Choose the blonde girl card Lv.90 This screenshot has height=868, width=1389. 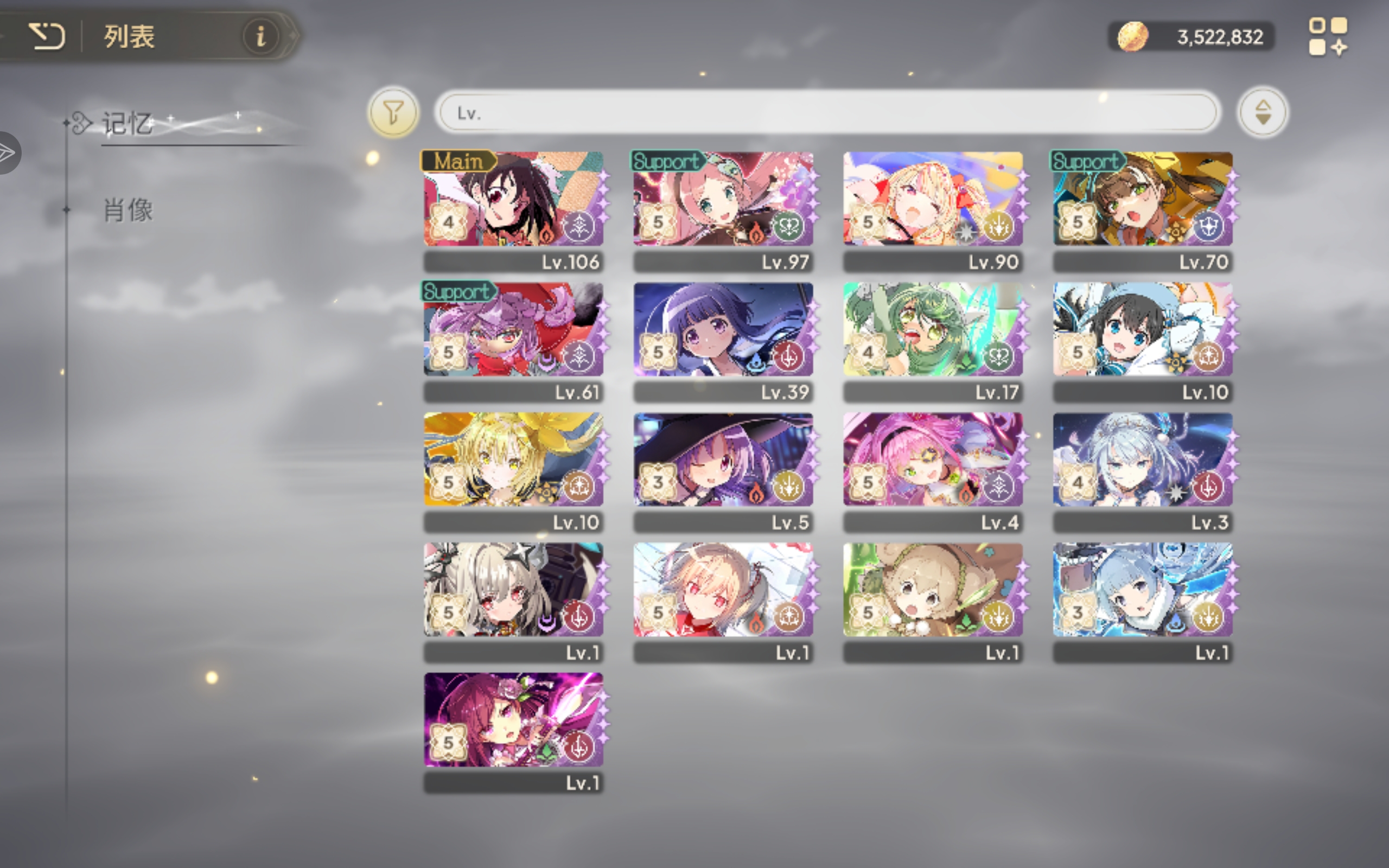(x=933, y=211)
